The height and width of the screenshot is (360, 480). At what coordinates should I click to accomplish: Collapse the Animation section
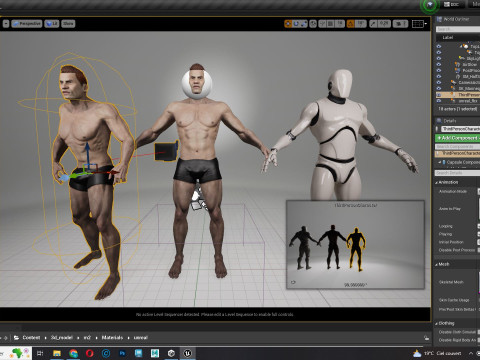point(437,182)
